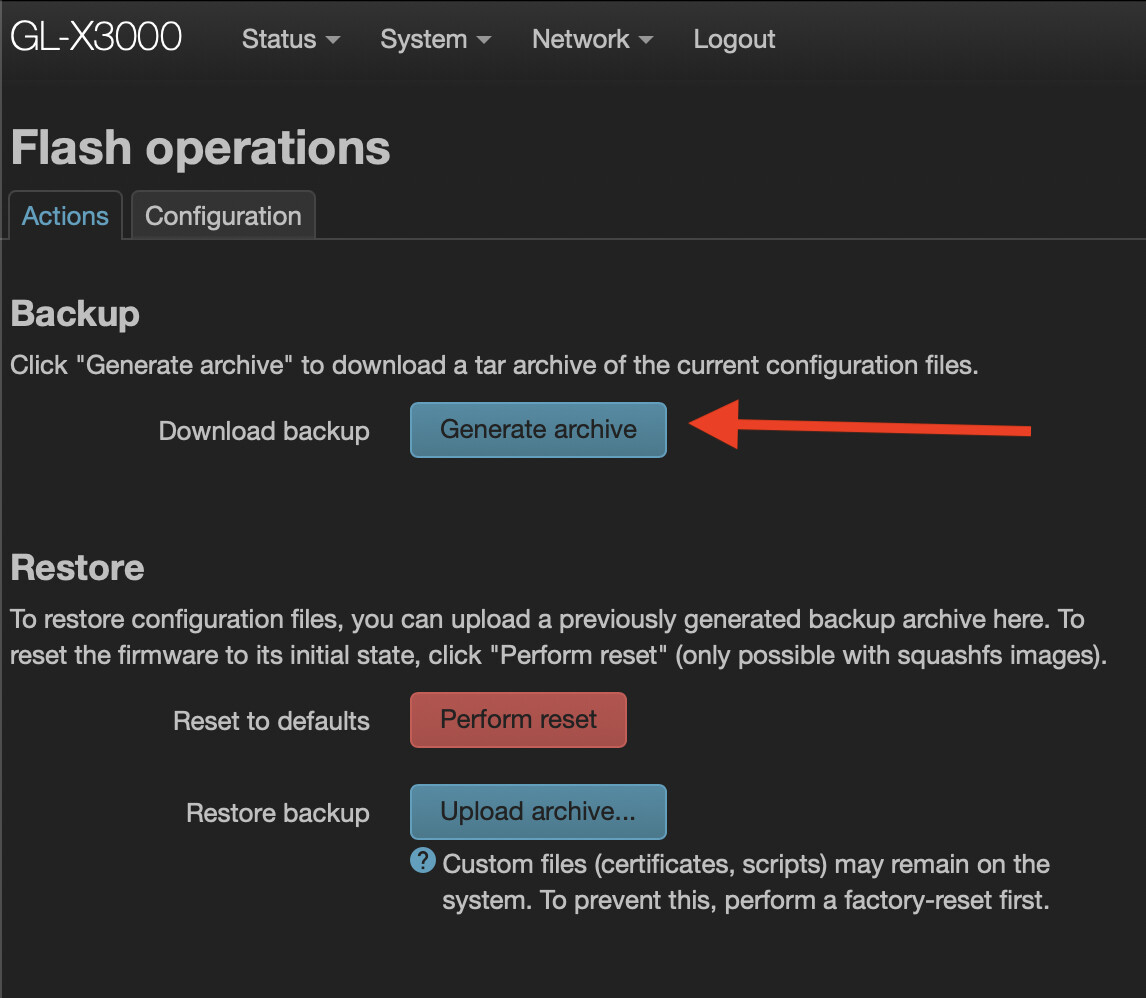Select the Actions tab
This screenshot has height=998, width=1146.
point(65,216)
